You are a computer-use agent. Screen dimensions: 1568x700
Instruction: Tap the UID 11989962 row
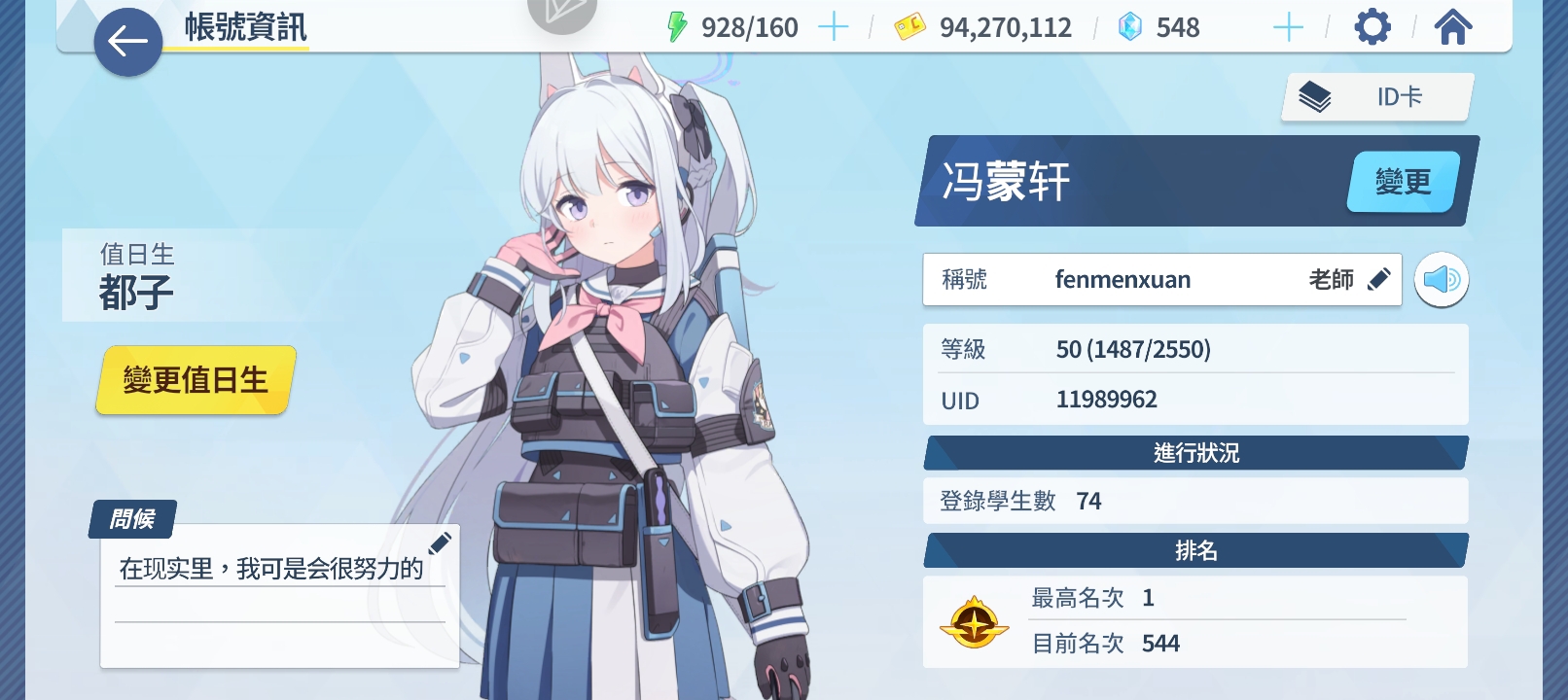pyautogui.click(x=1195, y=400)
